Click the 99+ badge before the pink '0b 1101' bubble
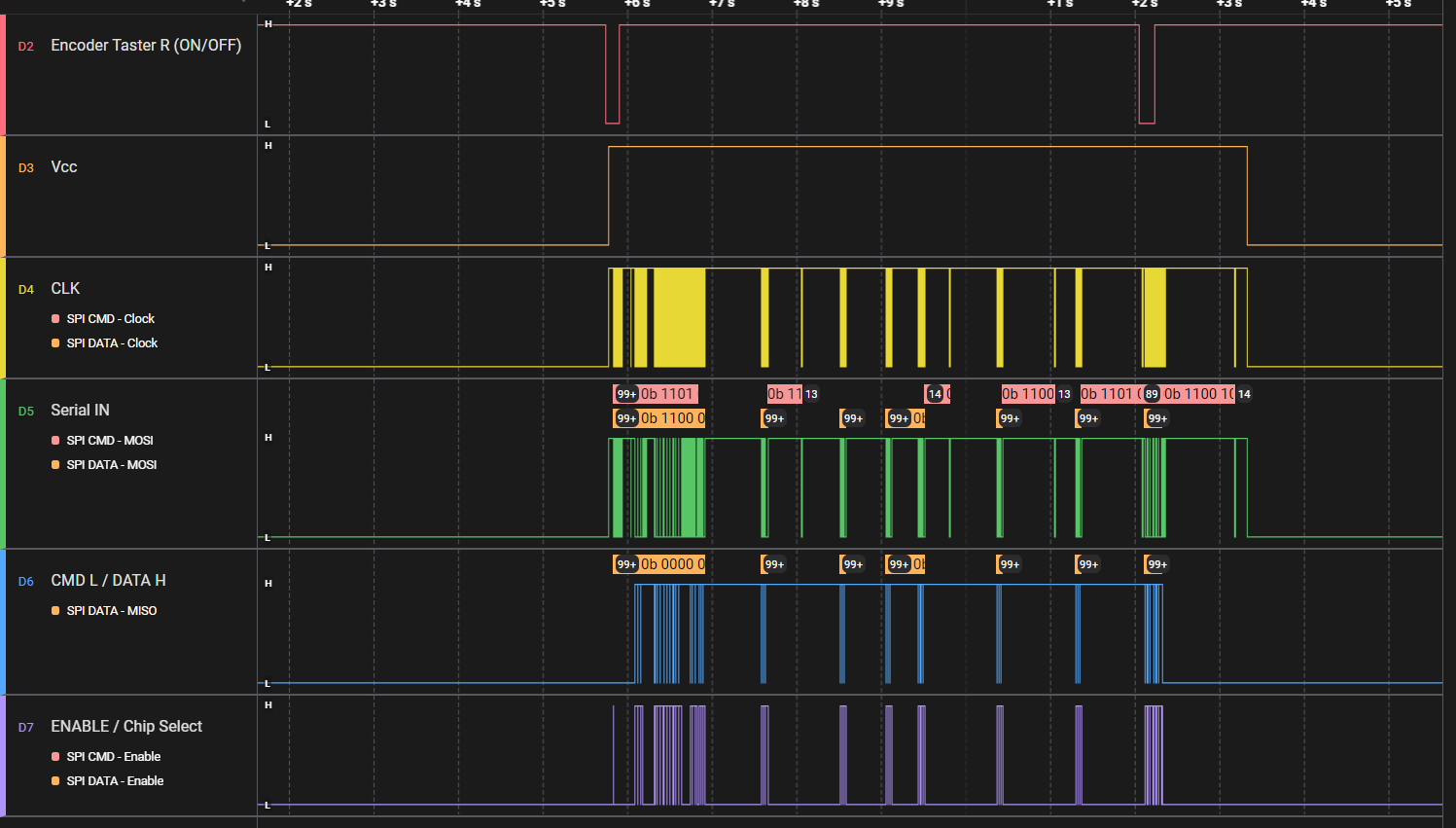1456x828 pixels. [x=626, y=394]
